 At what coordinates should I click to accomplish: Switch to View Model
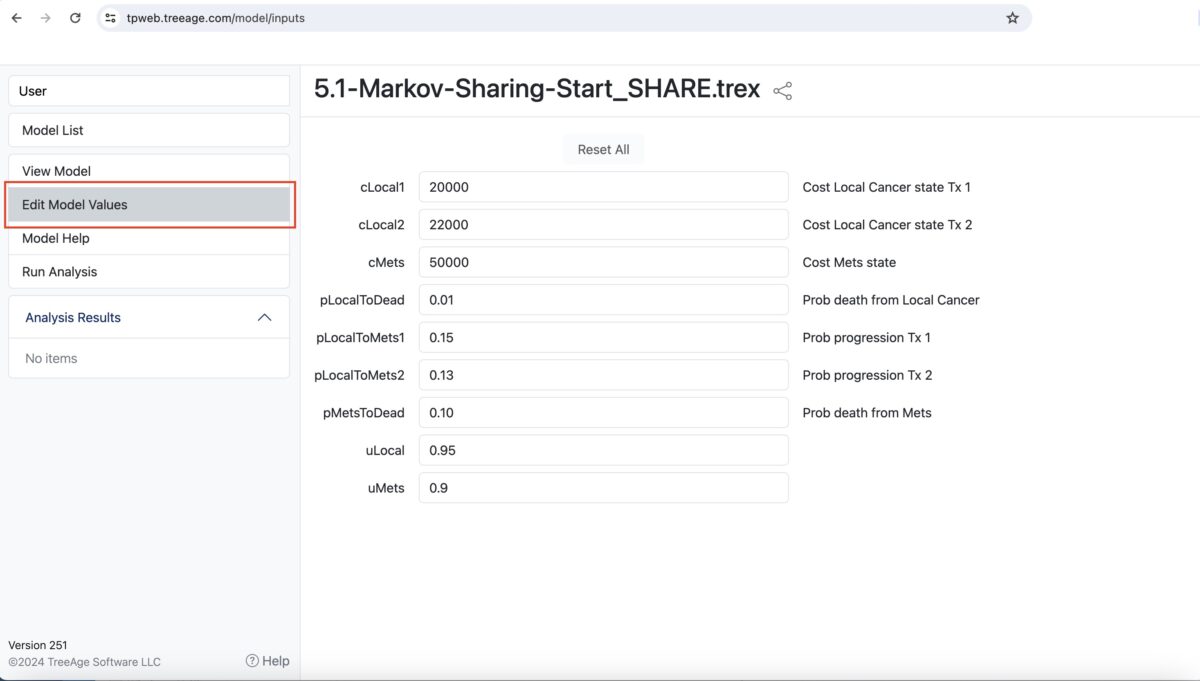pyautogui.click(x=148, y=170)
